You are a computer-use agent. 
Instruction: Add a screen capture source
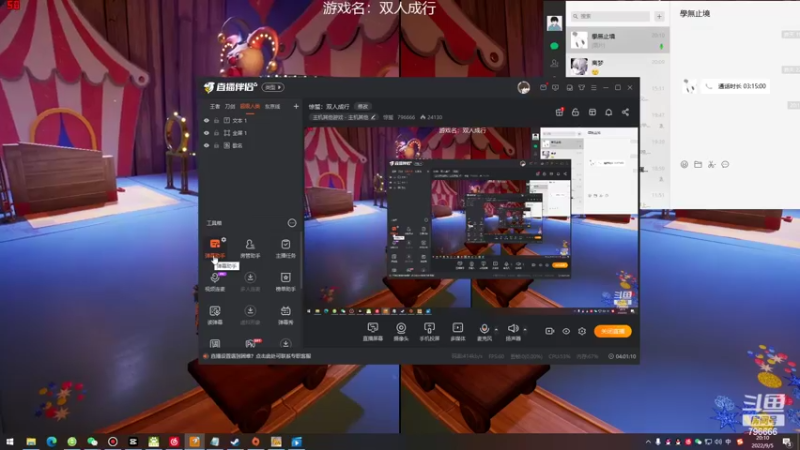point(373,331)
